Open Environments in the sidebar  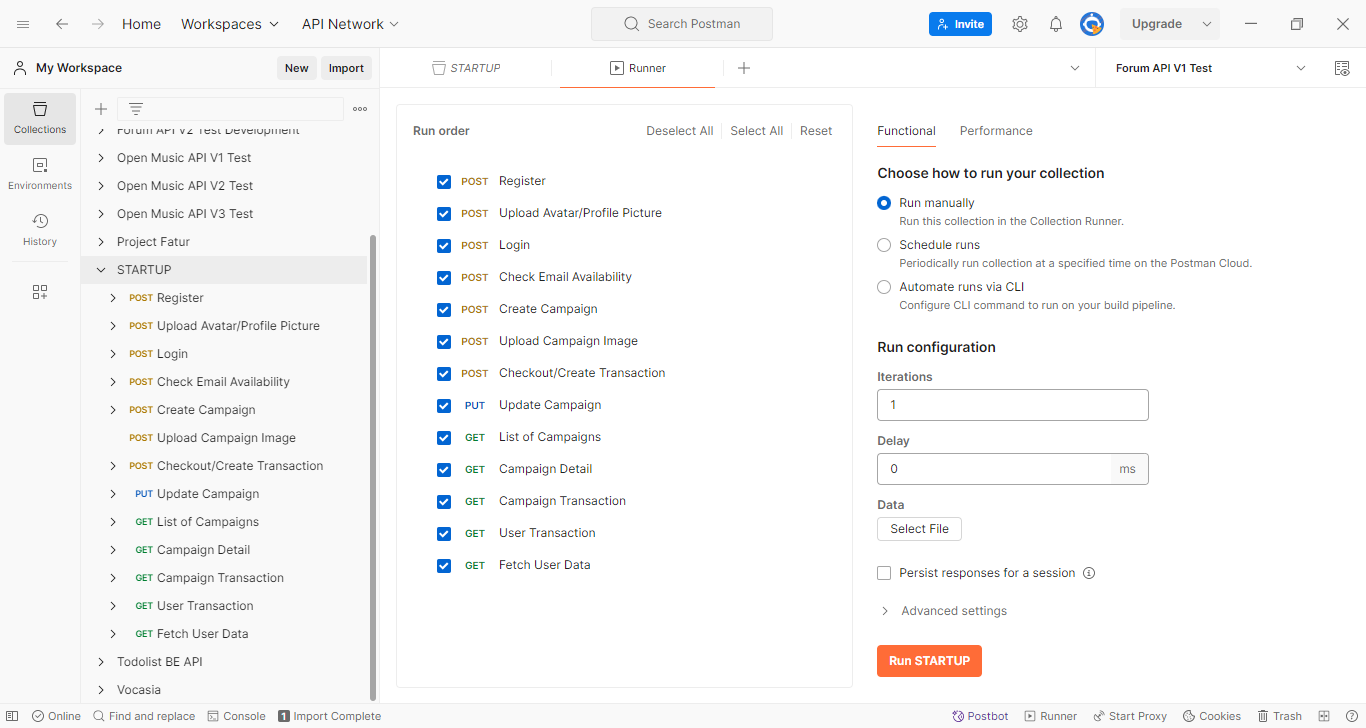pos(40,174)
